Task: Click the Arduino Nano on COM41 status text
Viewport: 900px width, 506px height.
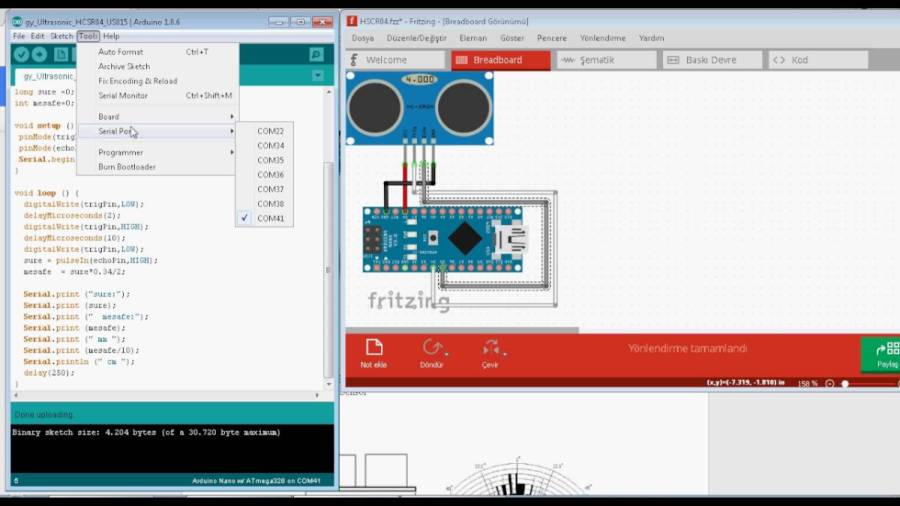Action: (256, 481)
